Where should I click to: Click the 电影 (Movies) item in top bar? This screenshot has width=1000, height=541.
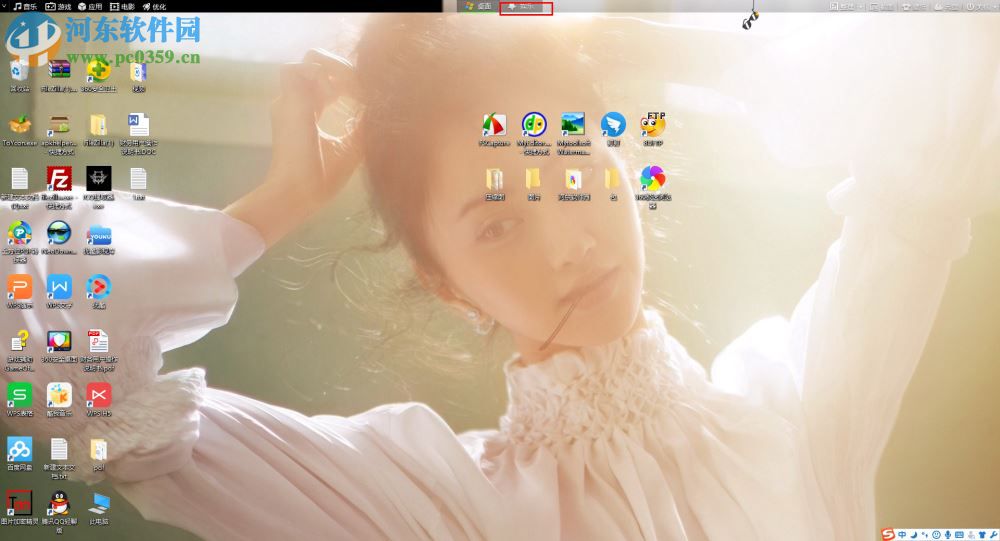[126, 6]
